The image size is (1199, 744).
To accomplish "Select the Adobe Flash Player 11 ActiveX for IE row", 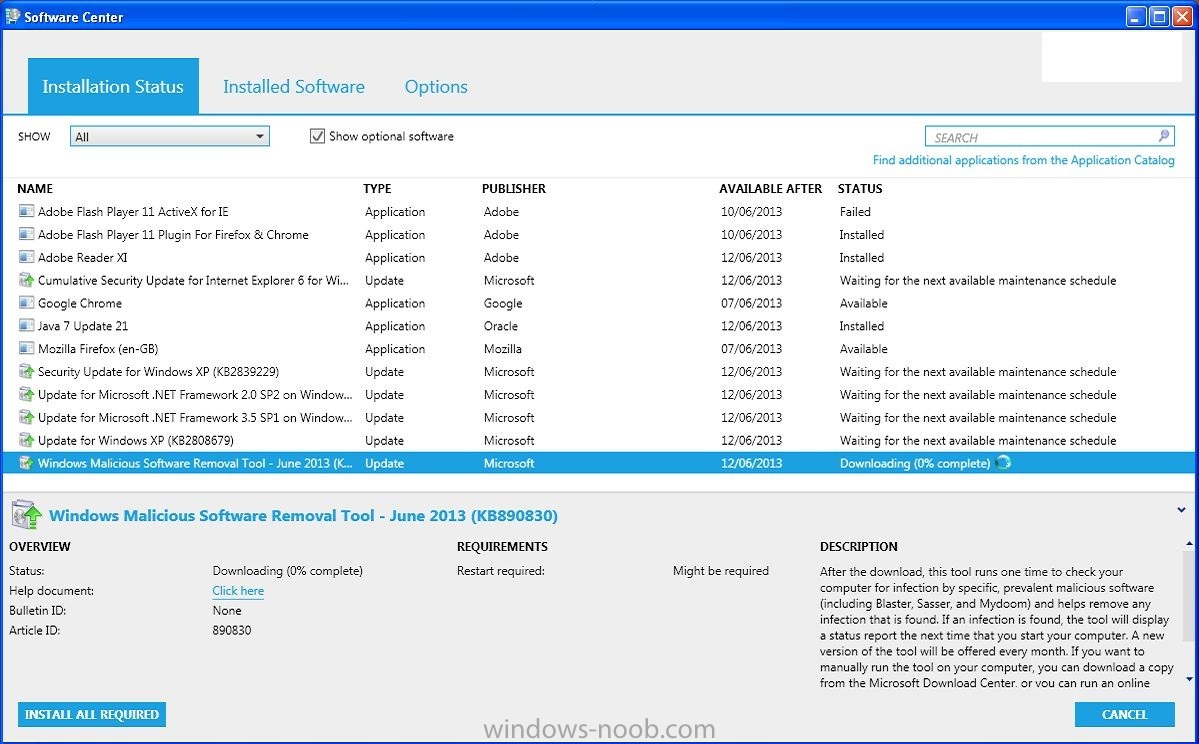I will (600, 211).
